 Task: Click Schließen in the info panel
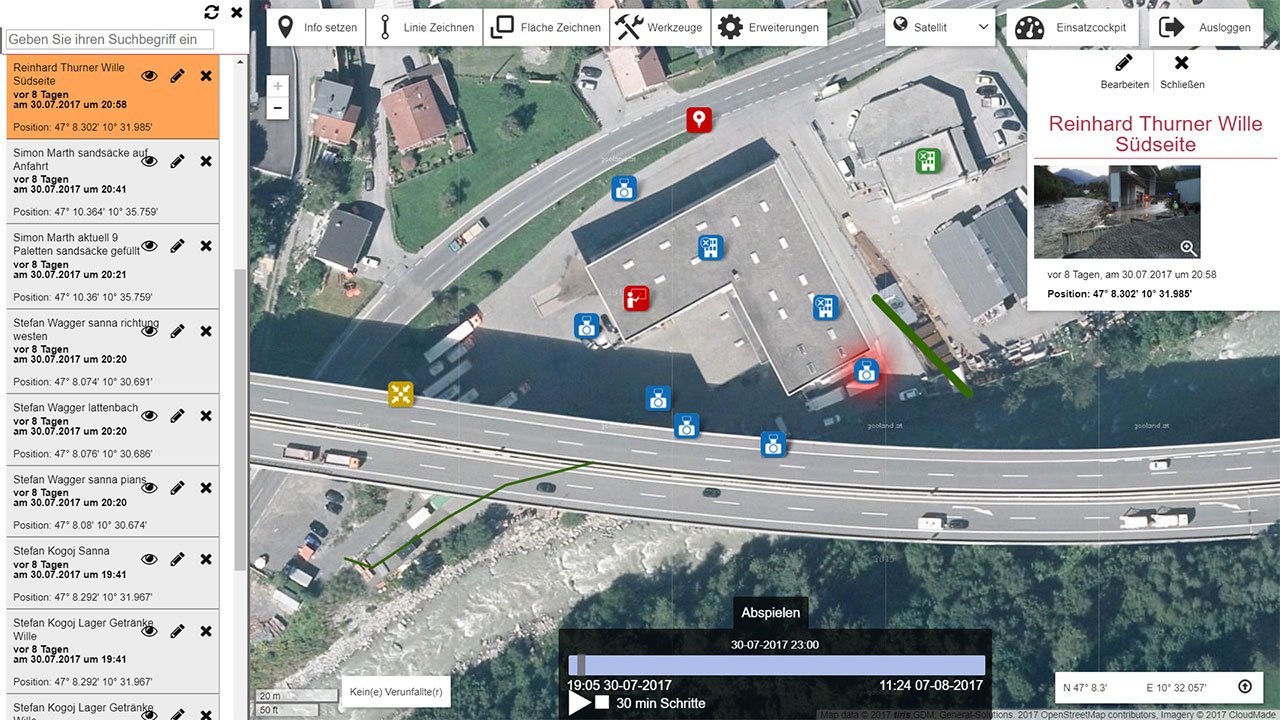pyautogui.click(x=1182, y=72)
